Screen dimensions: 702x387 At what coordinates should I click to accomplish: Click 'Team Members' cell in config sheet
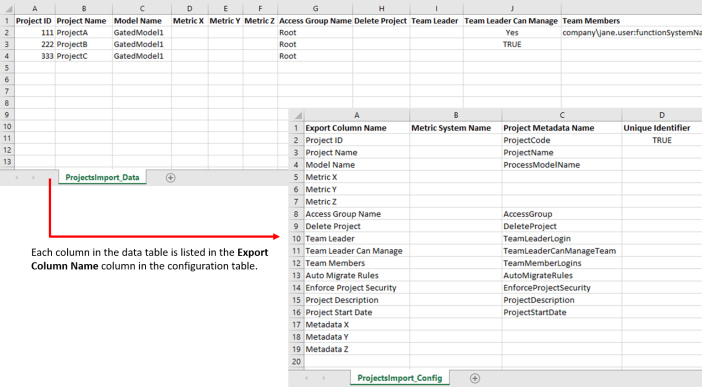[x=357, y=263]
